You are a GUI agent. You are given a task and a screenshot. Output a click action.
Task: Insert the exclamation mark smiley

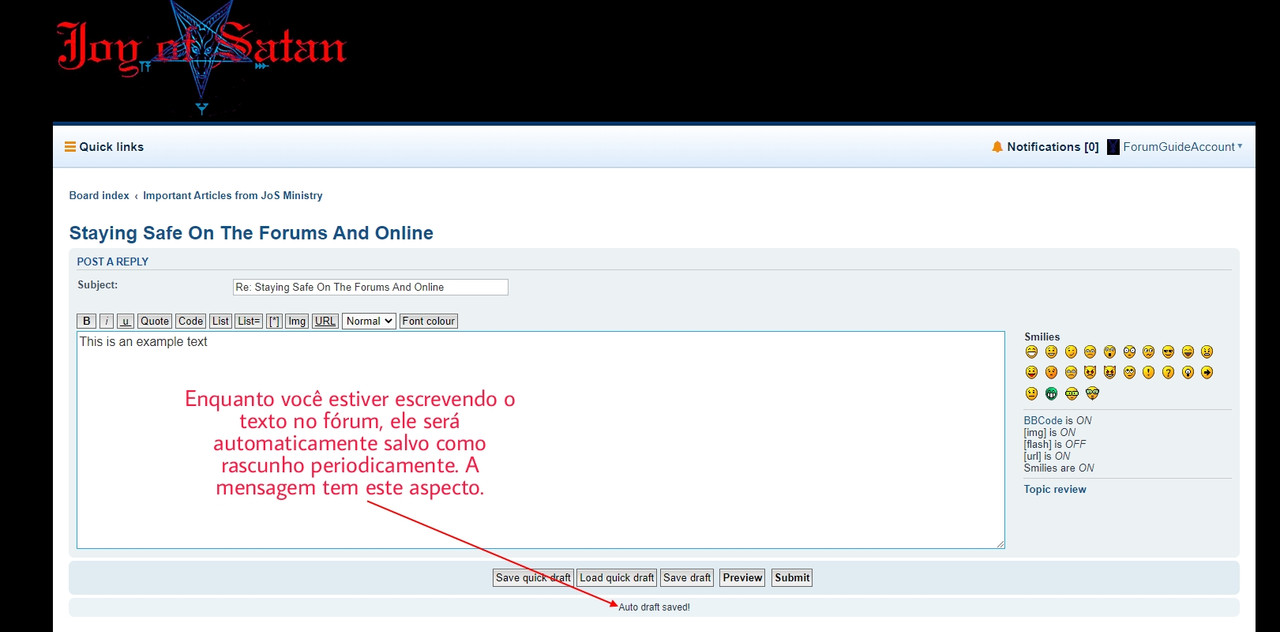pyautogui.click(x=1149, y=372)
